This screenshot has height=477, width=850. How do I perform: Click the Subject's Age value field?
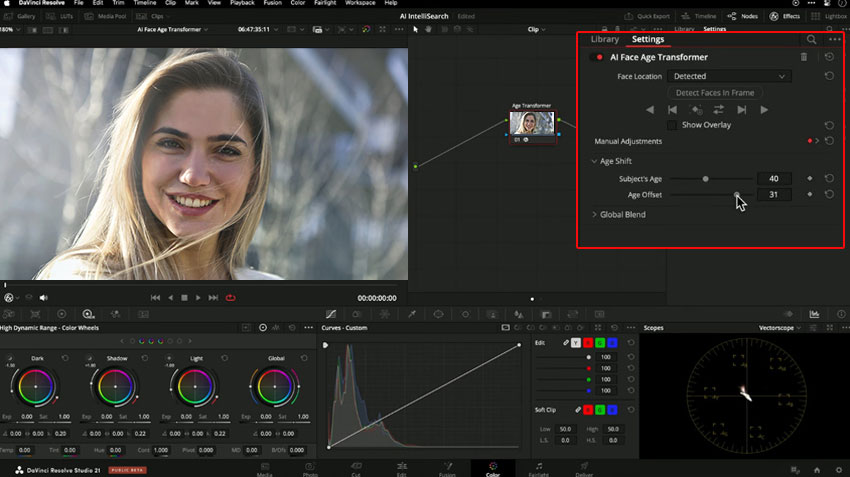(x=774, y=178)
